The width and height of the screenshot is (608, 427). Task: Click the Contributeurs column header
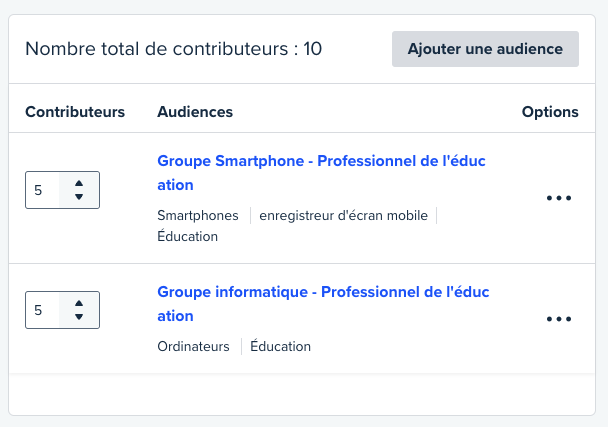pos(75,112)
